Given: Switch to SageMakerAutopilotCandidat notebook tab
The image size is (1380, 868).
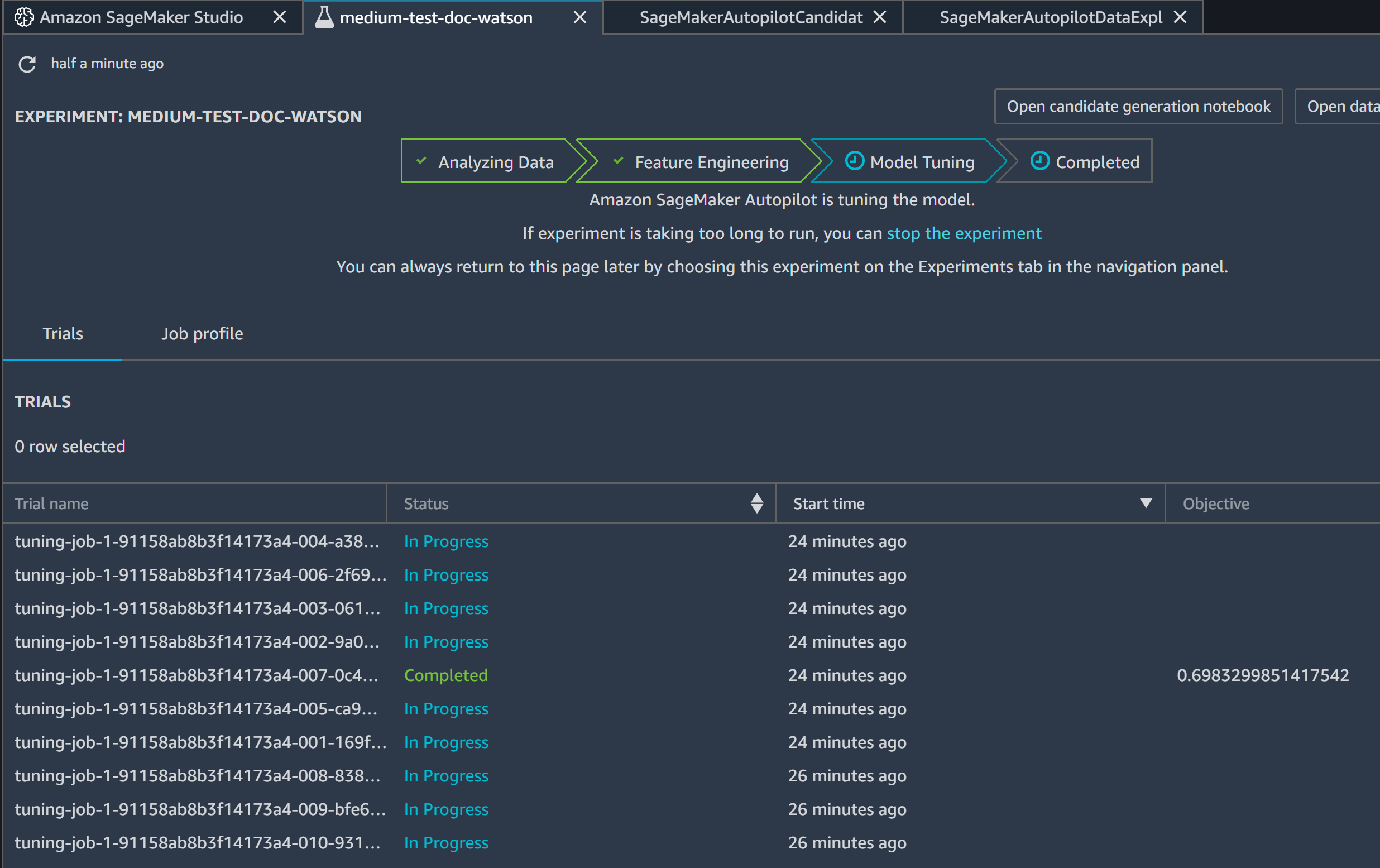Looking at the screenshot, I should 751,17.
